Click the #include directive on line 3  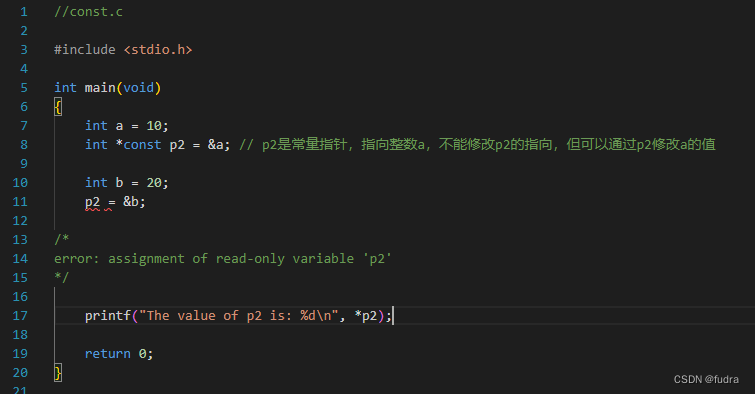point(85,50)
